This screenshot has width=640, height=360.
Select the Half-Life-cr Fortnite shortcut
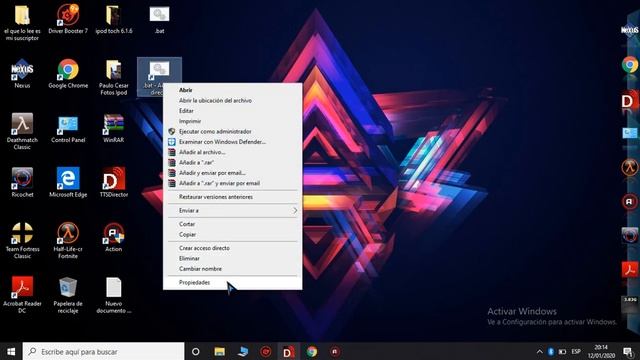pyautogui.click(x=68, y=241)
